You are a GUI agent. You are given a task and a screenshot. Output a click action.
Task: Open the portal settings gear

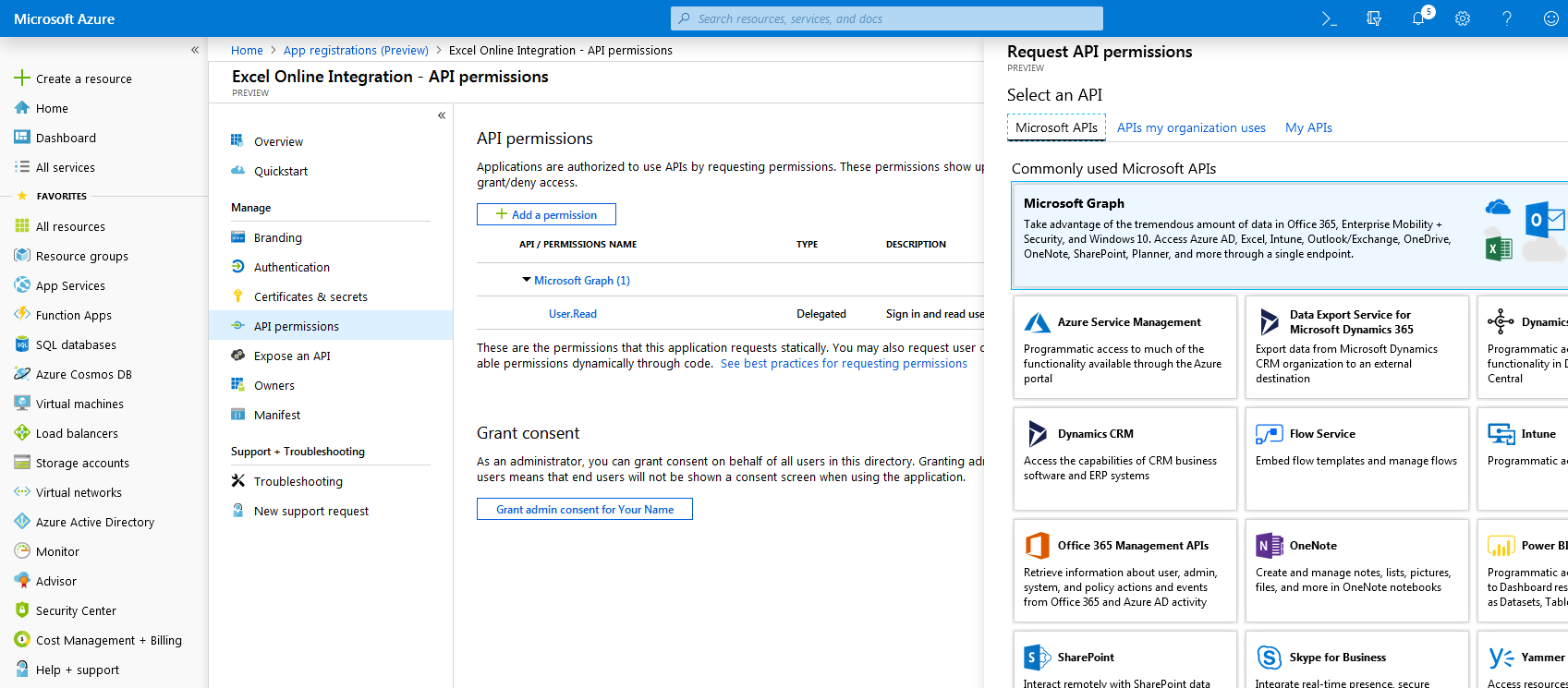click(1462, 18)
